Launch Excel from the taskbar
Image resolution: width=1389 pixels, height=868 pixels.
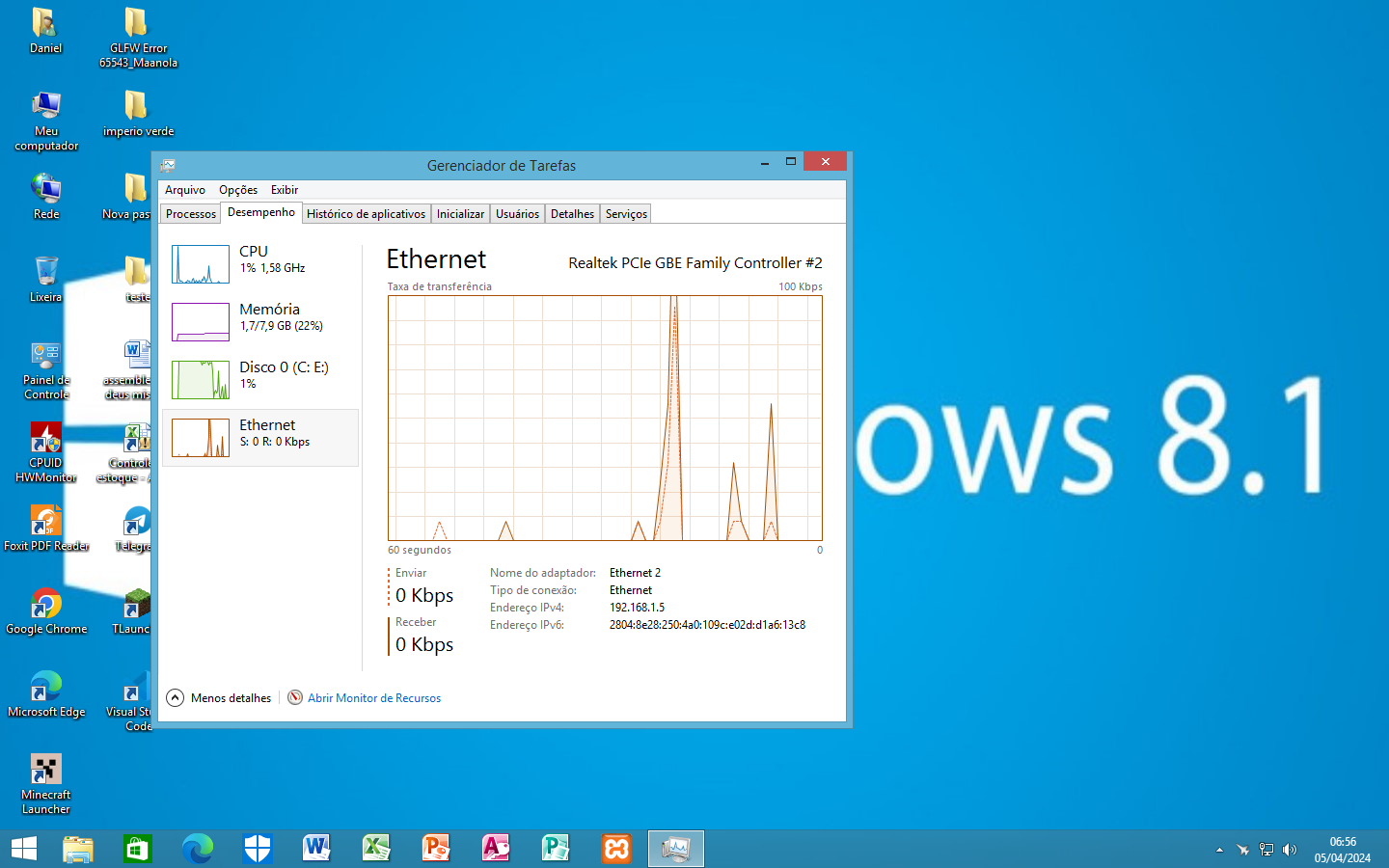tap(376, 849)
